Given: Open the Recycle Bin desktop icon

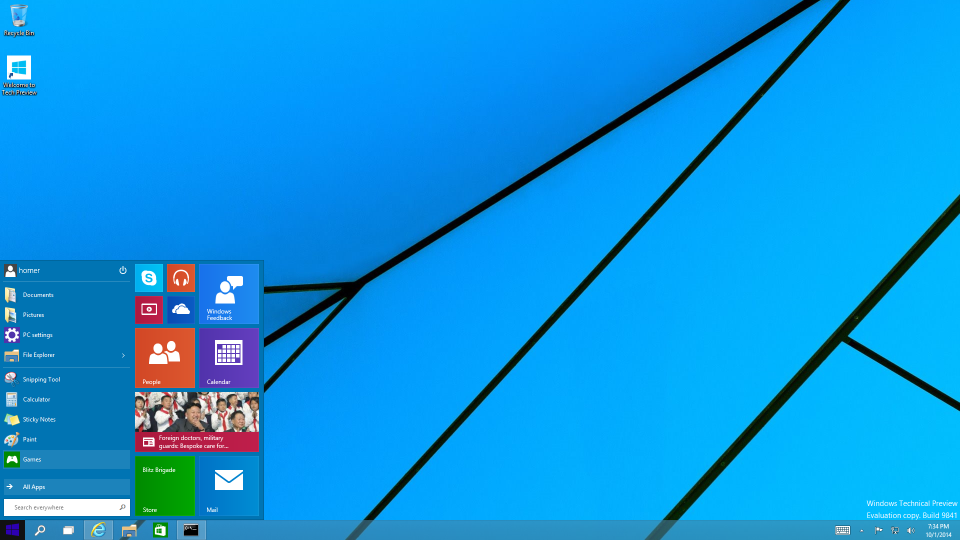Looking at the screenshot, I should [x=19, y=20].
